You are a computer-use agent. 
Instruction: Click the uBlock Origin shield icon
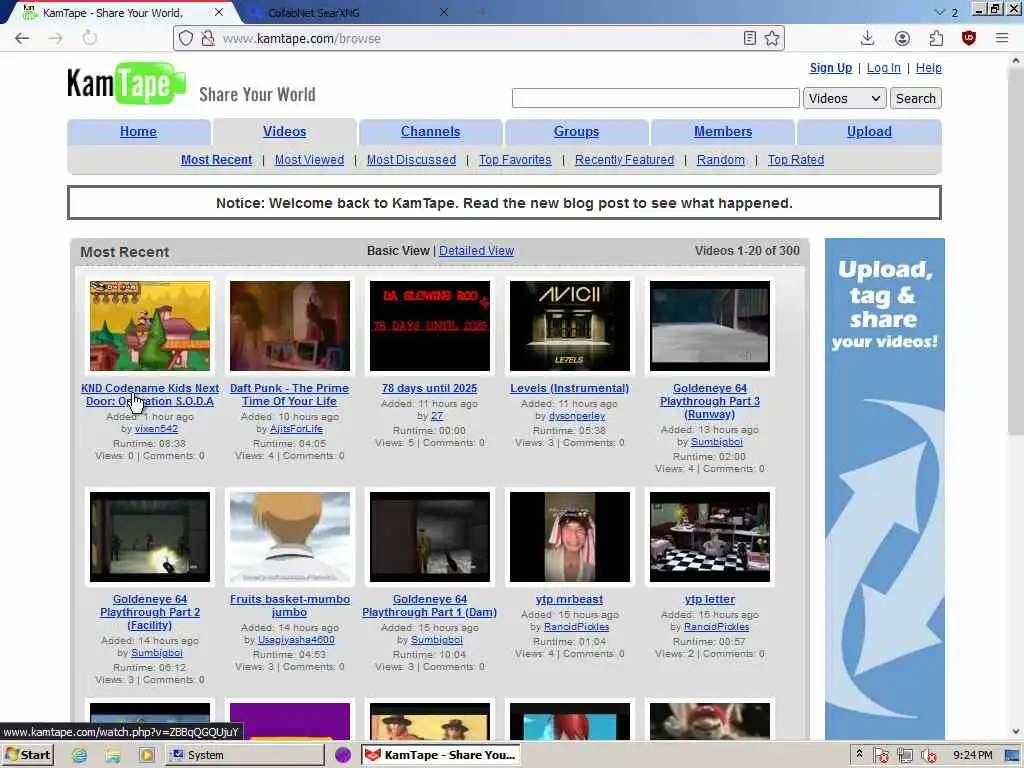click(x=968, y=38)
